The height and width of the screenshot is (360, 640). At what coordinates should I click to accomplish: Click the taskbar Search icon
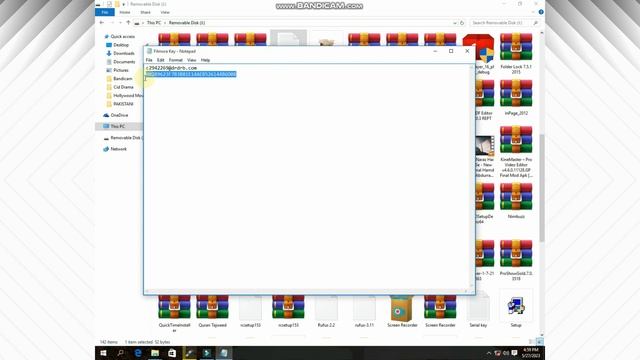(120, 353)
